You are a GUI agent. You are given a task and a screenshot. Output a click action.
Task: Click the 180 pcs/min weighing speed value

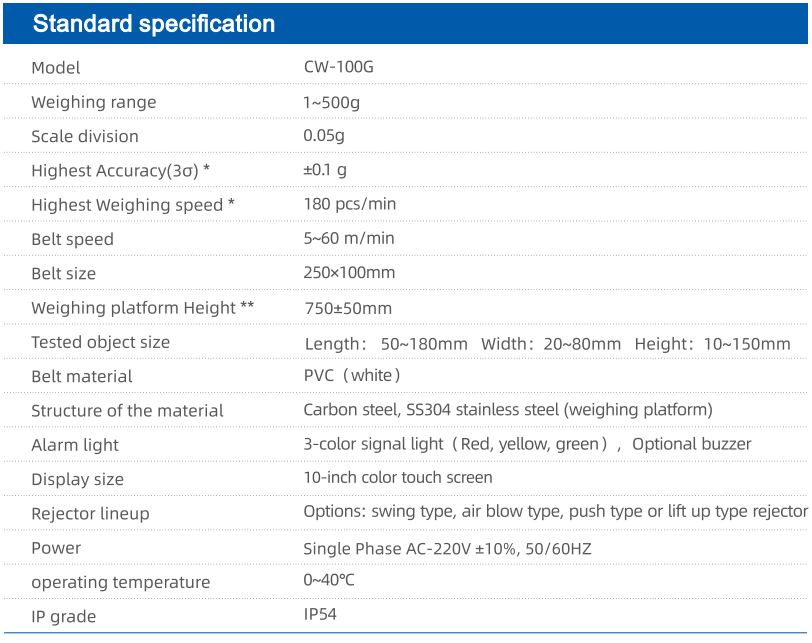click(x=350, y=204)
